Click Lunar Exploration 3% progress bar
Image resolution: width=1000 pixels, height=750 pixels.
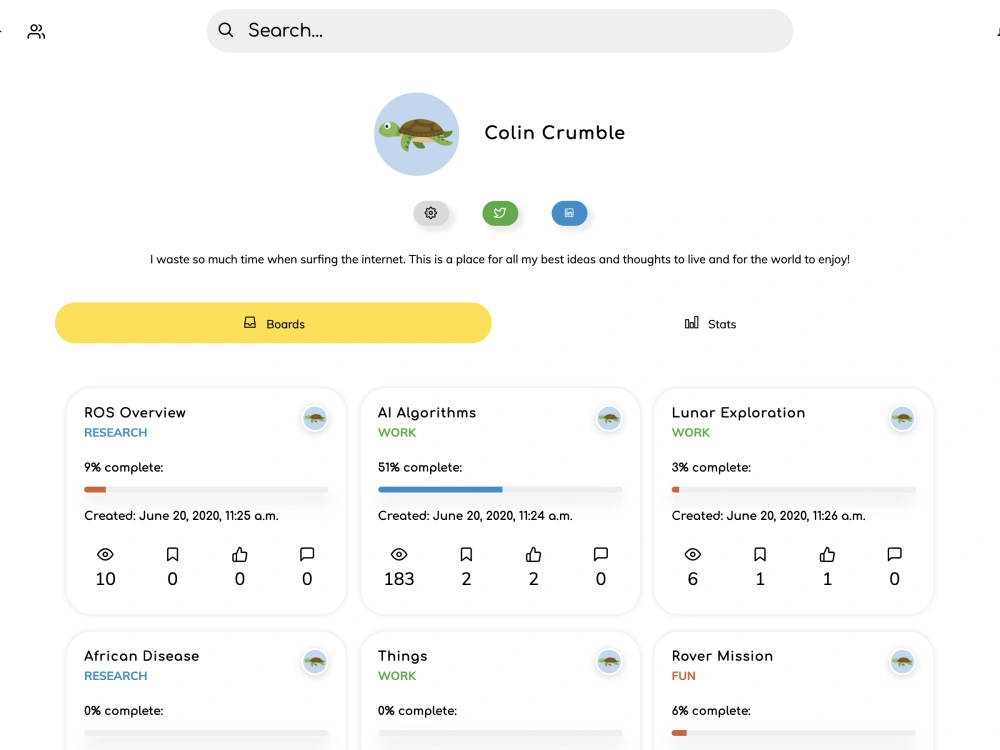pyautogui.click(x=793, y=489)
